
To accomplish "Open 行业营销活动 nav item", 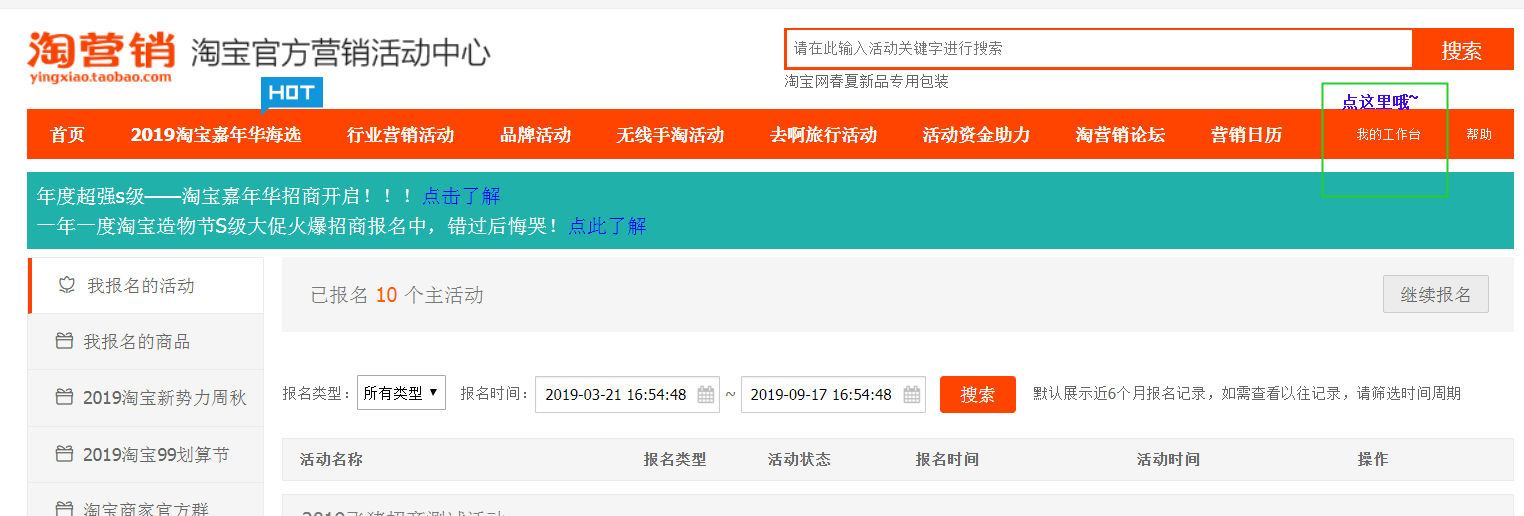I will tap(401, 135).
